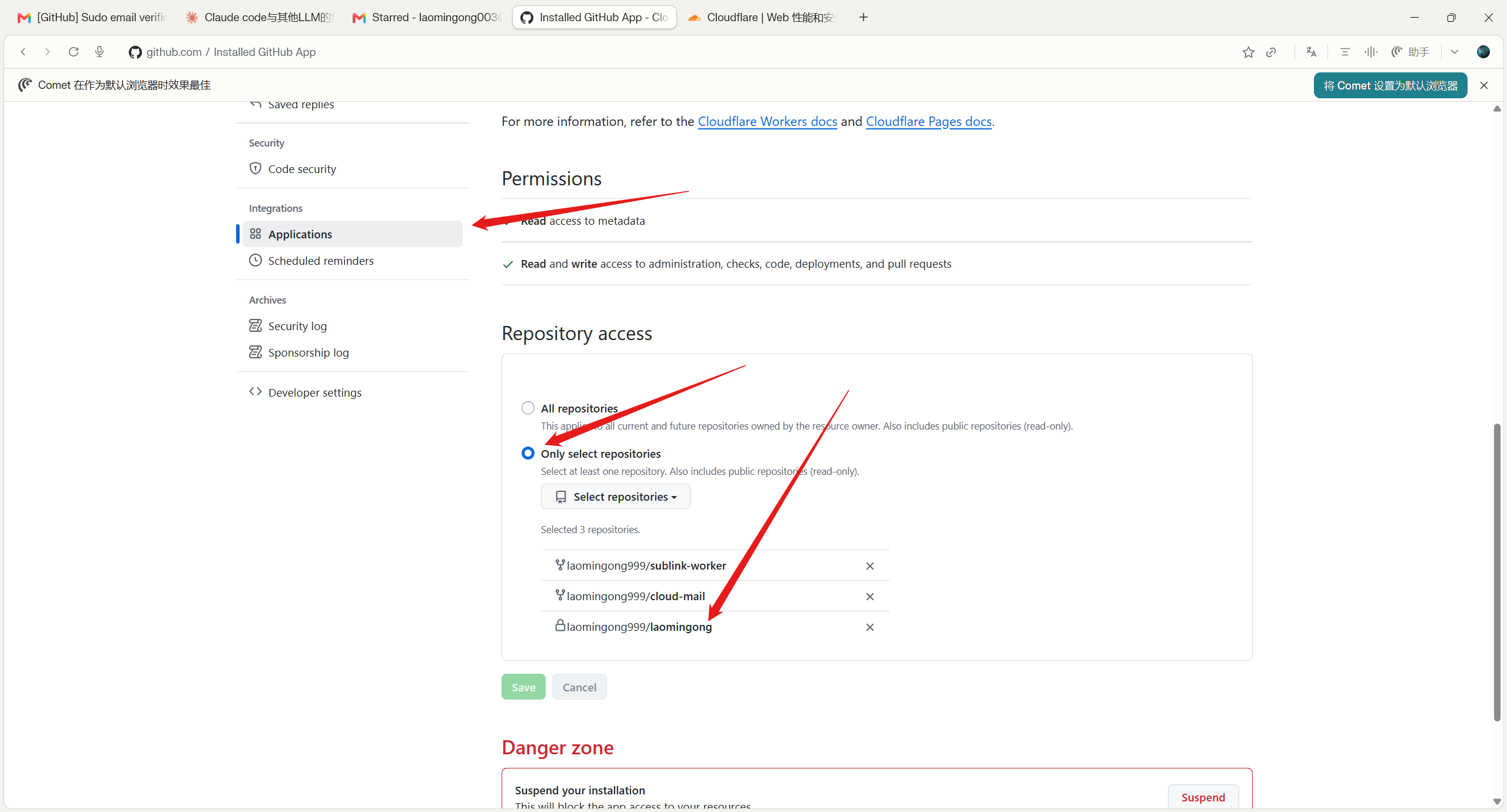Open Code security settings

[352, 169]
